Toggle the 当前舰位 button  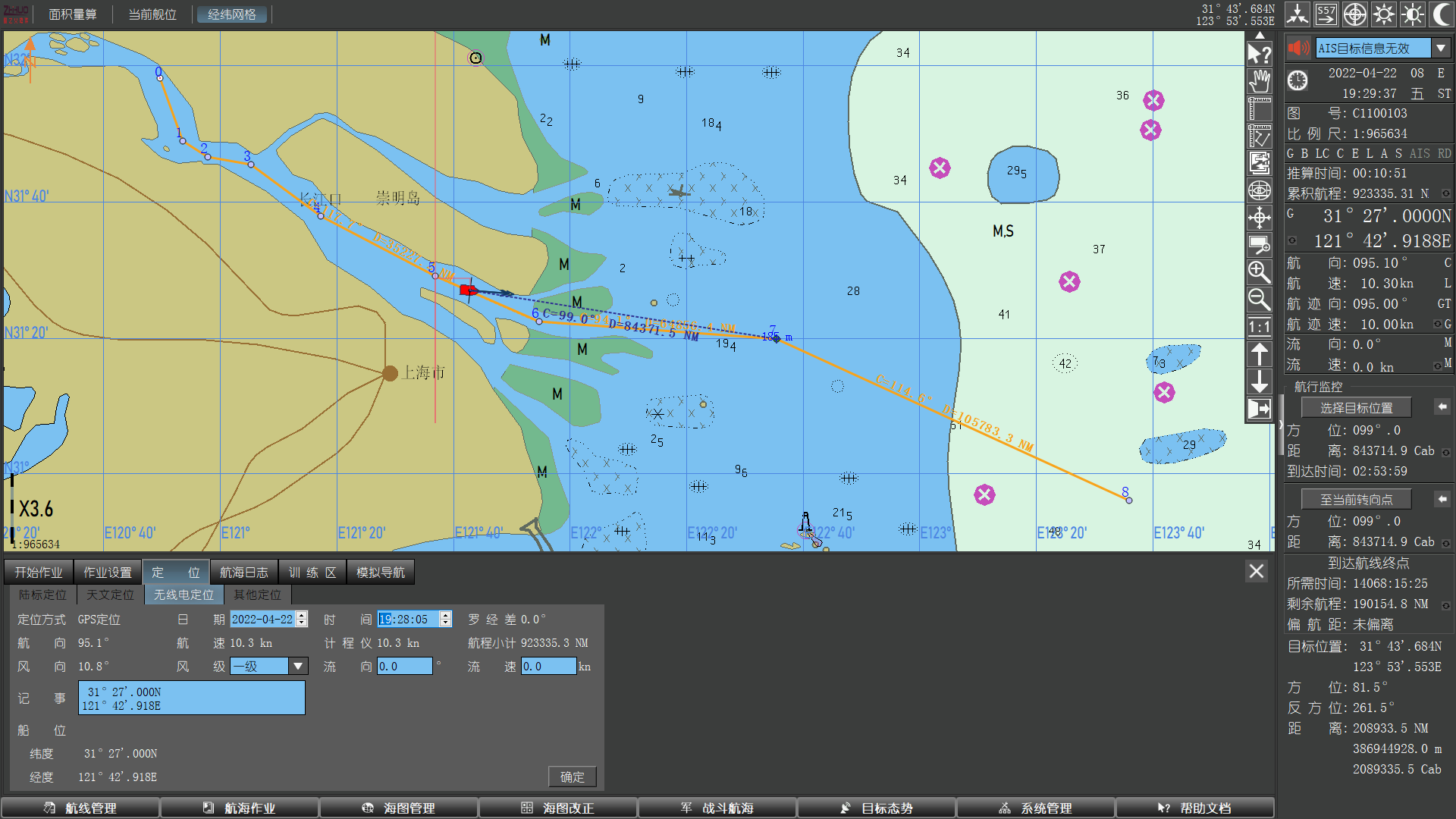pyautogui.click(x=152, y=14)
